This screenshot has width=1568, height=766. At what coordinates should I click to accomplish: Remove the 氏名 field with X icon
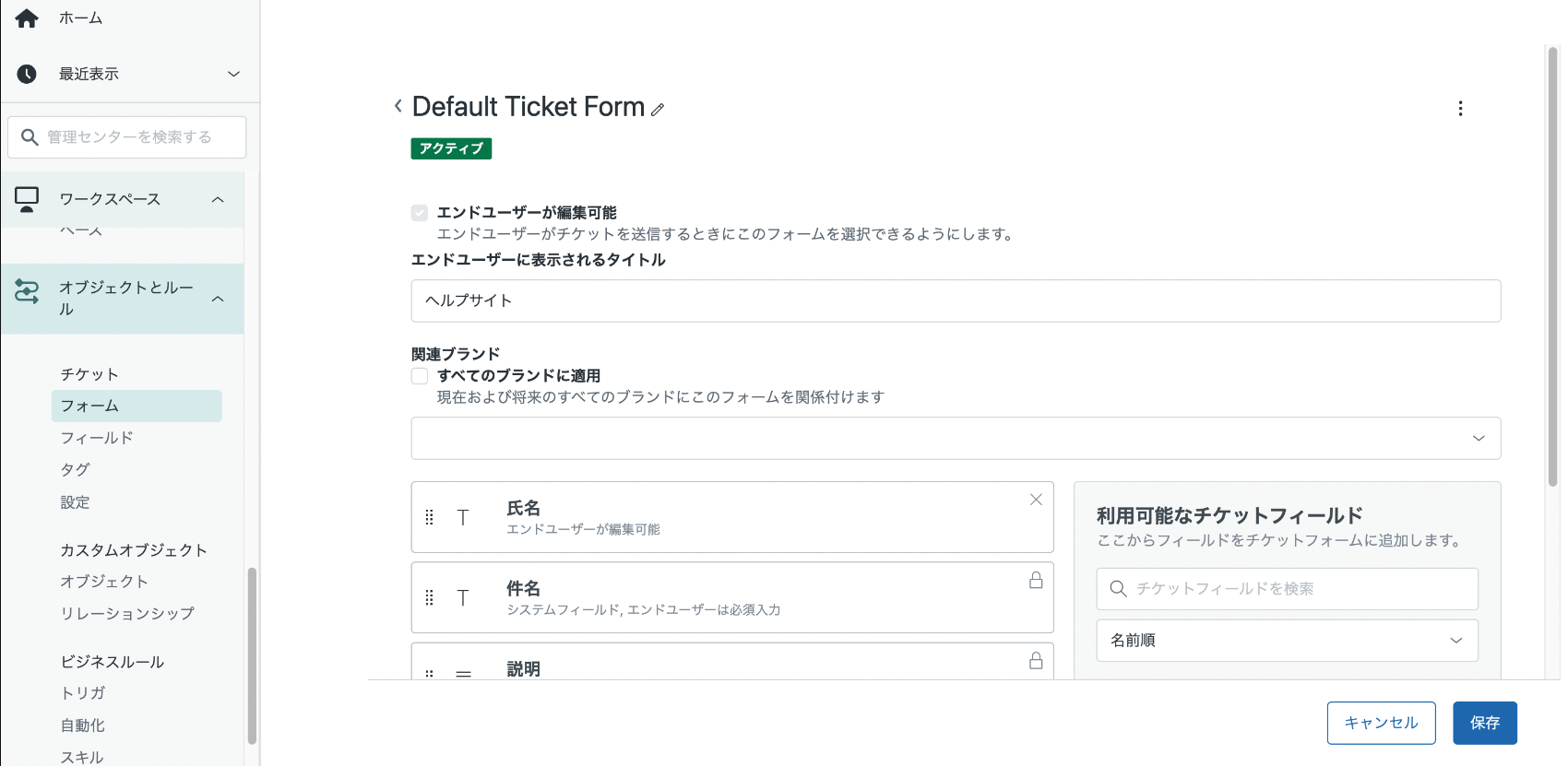coord(1036,500)
